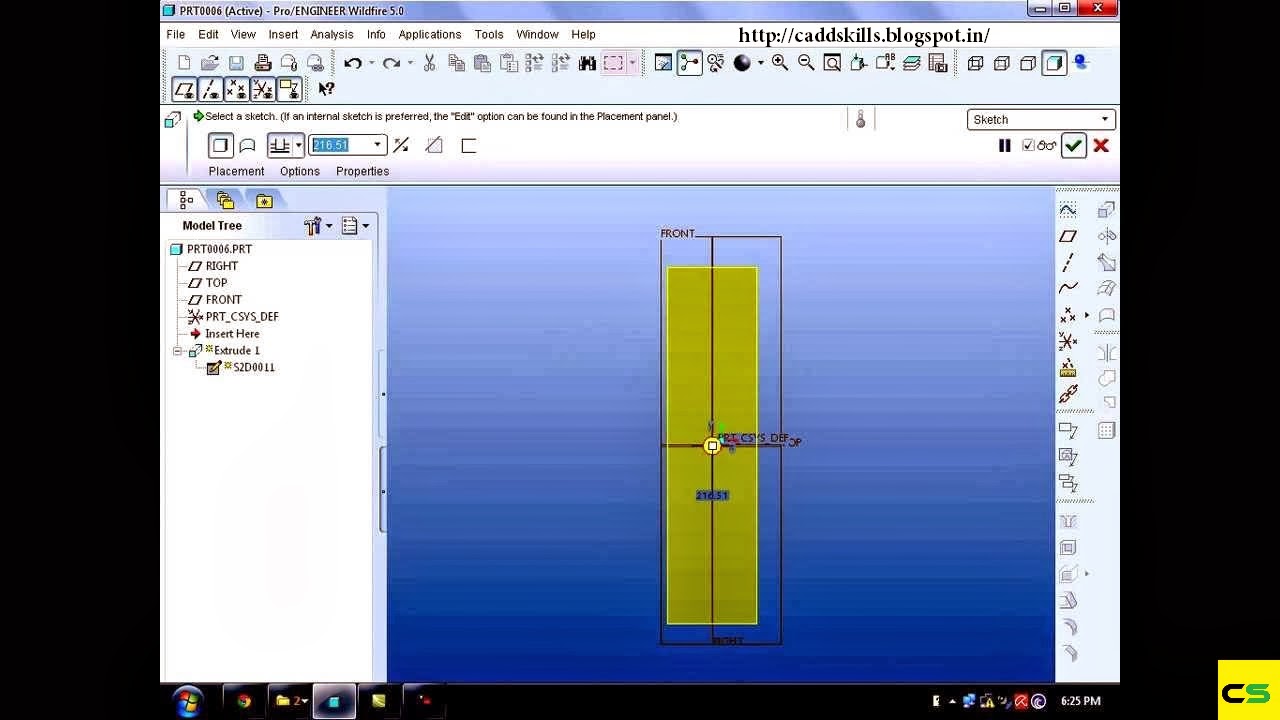The height and width of the screenshot is (720, 1280).
Task: Accept the feature with the green checkmark
Action: [1073, 145]
